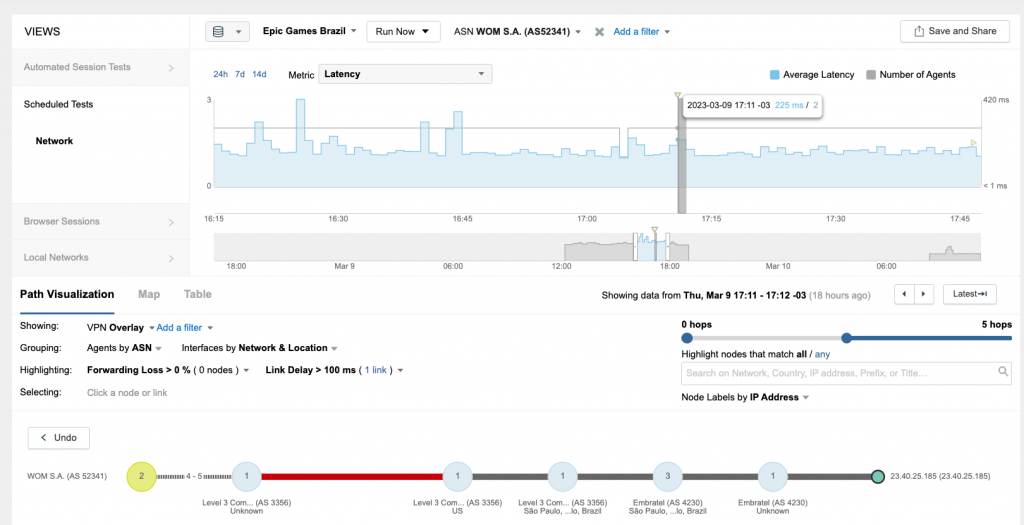Toggle Average Latency legend item
Image resolution: width=1024 pixels, height=525 pixels.
[x=812, y=75]
